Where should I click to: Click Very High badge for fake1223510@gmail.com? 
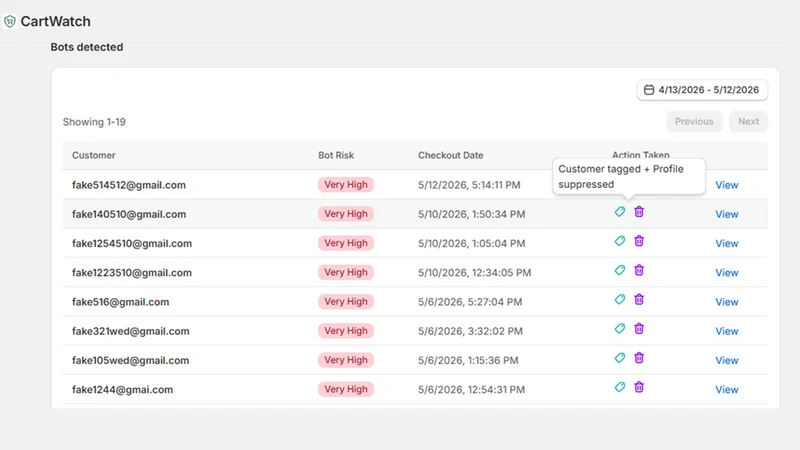click(x=346, y=272)
